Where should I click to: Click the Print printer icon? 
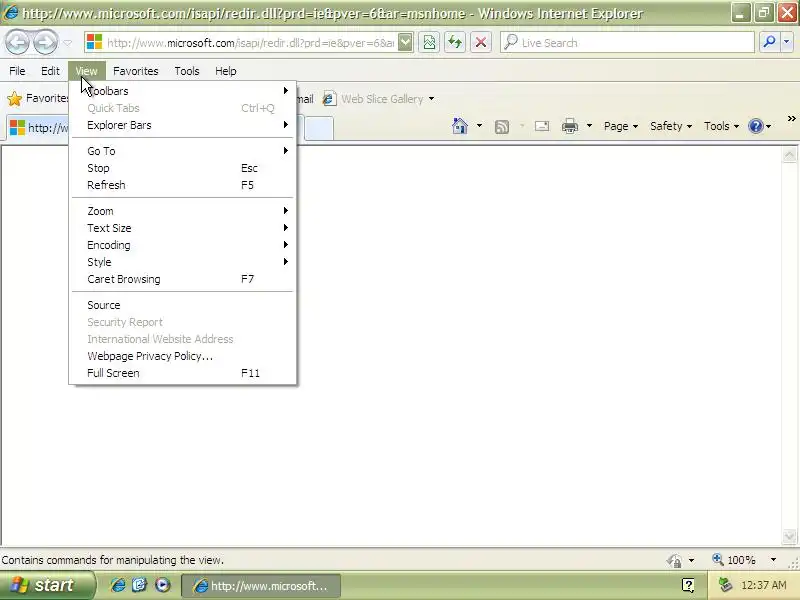click(x=570, y=126)
